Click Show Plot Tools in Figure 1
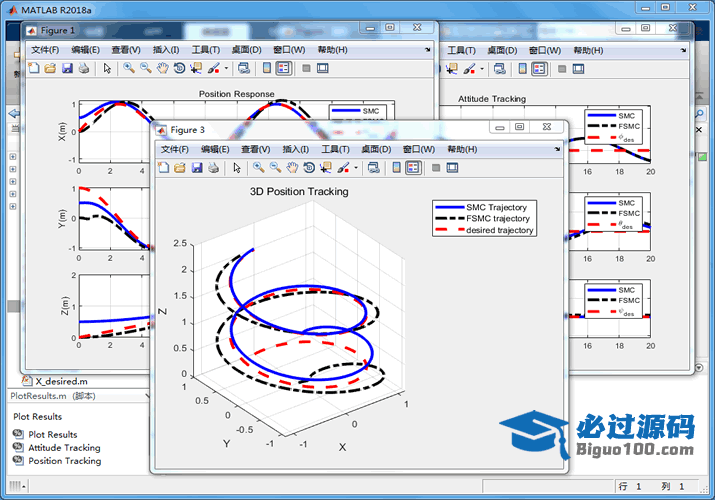 coord(323,68)
